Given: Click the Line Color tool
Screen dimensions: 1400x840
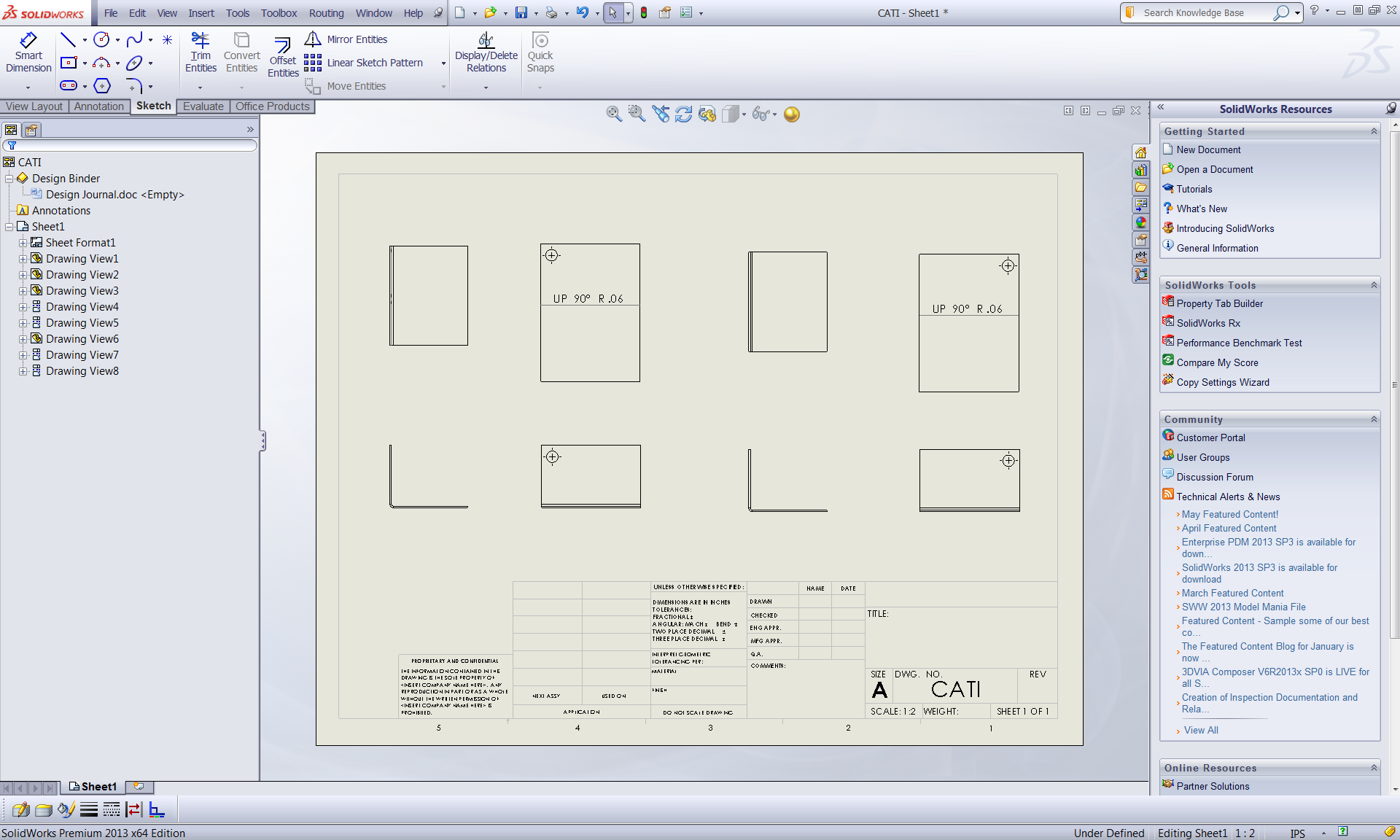Looking at the screenshot, I should pyautogui.click(x=66, y=809).
